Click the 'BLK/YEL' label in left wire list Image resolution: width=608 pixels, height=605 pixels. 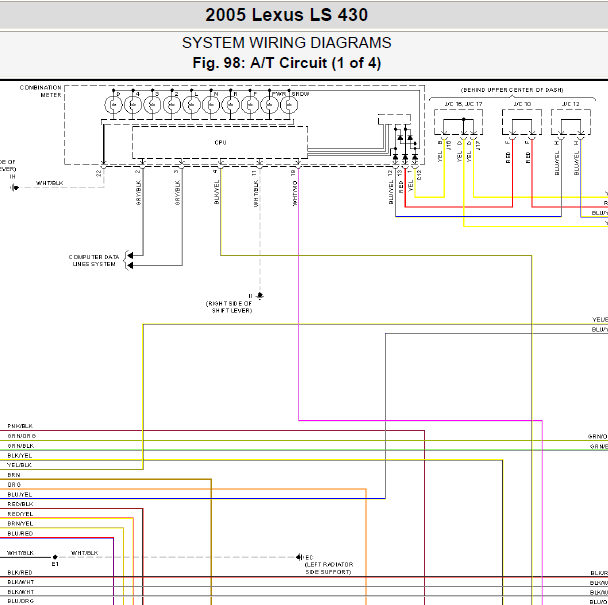[20, 456]
